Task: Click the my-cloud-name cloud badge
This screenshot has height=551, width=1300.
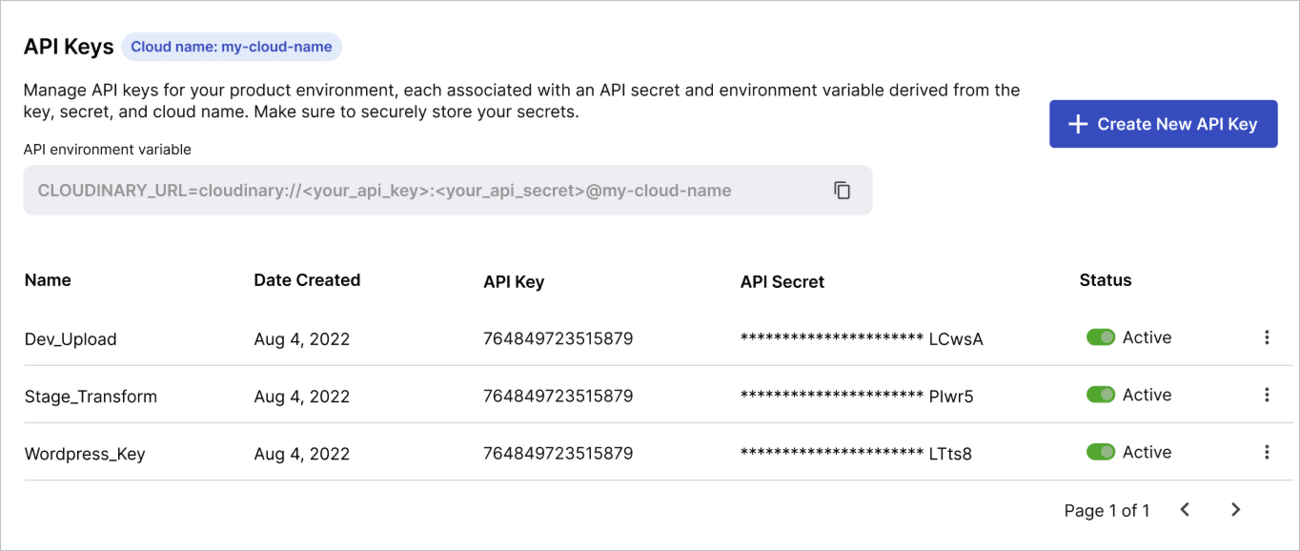Action: pyautogui.click(x=231, y=47)
